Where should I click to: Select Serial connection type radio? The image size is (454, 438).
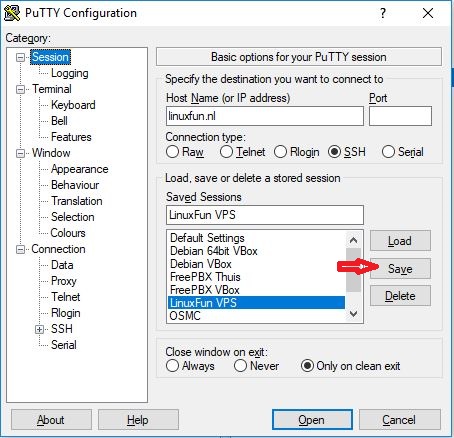pos(388,152)
